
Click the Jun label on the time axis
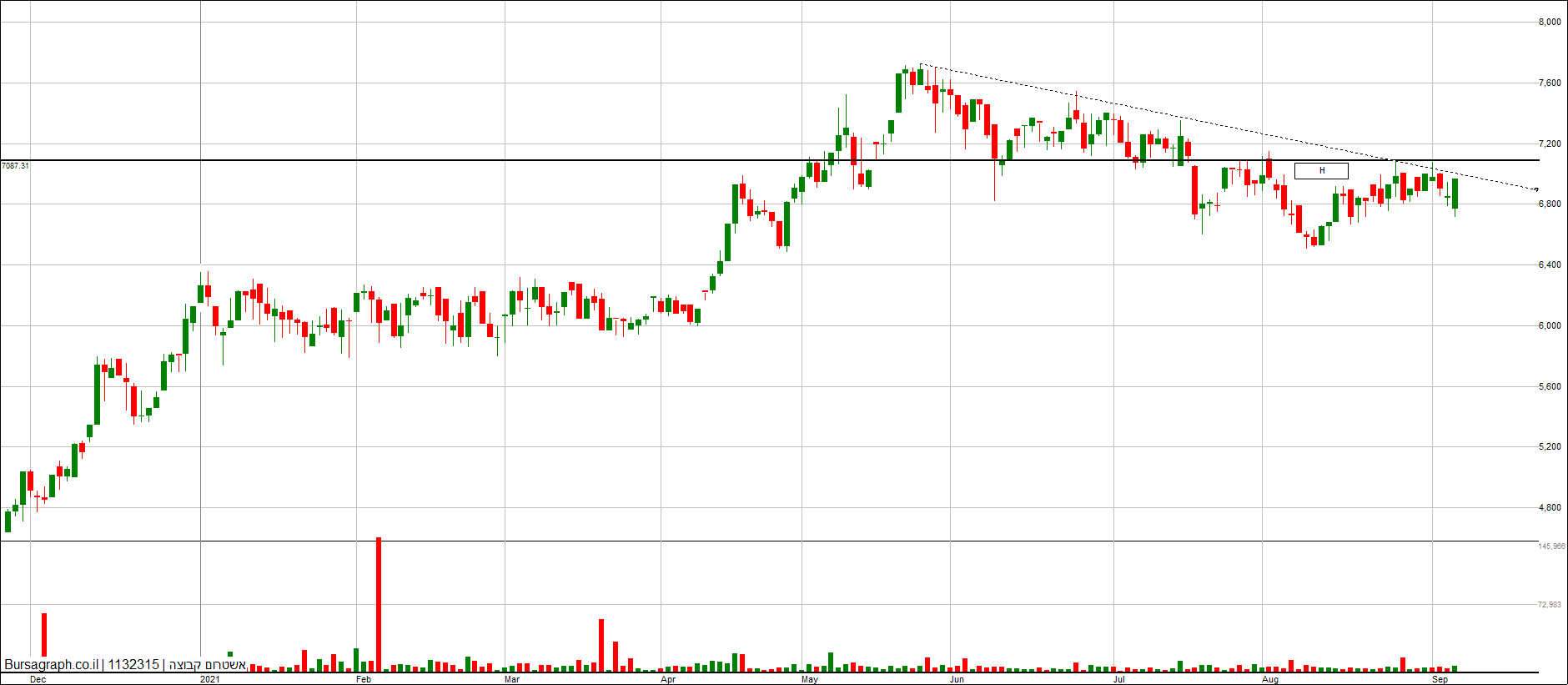coord(957,680)
